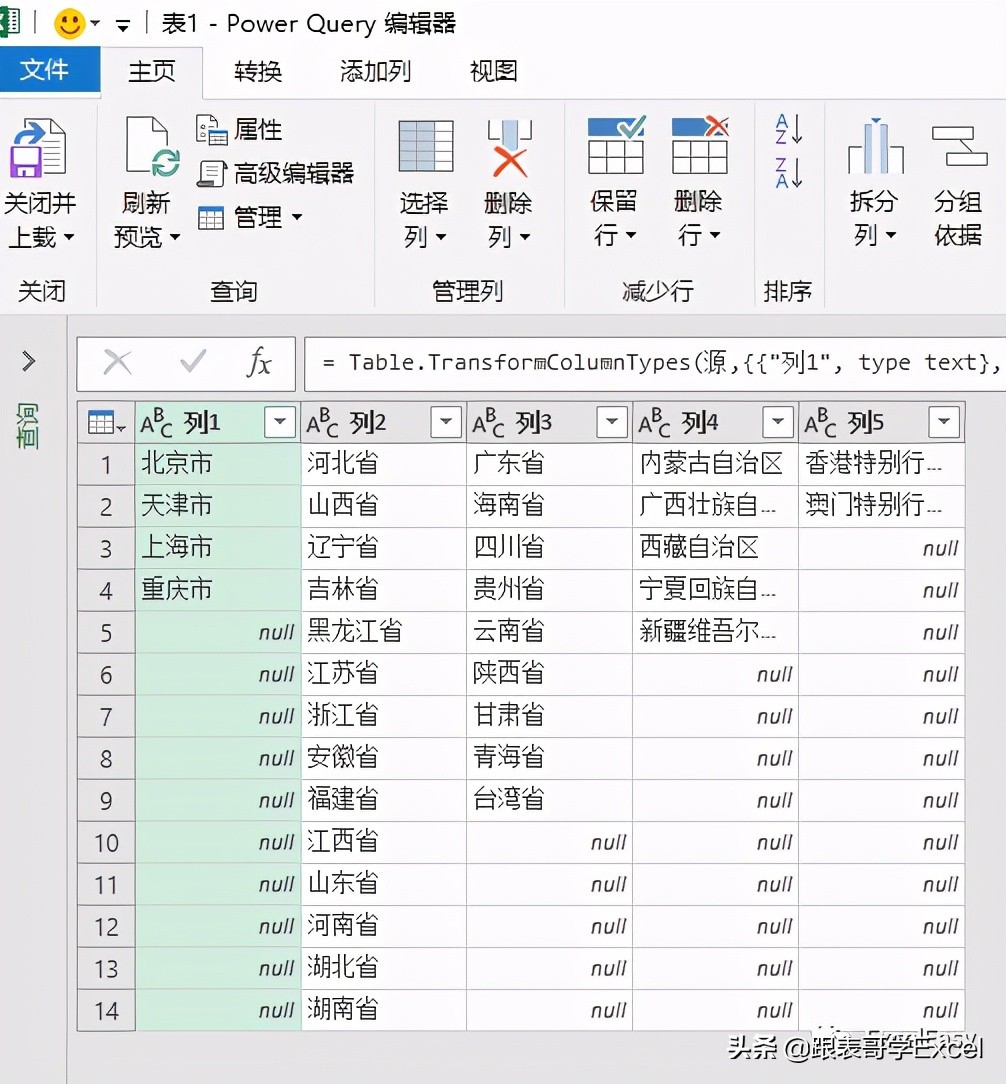This screenshot has width=1006, height=1084.
Task: Open Properties (属性) in the Query group
Action: click(x=239, y=129)
